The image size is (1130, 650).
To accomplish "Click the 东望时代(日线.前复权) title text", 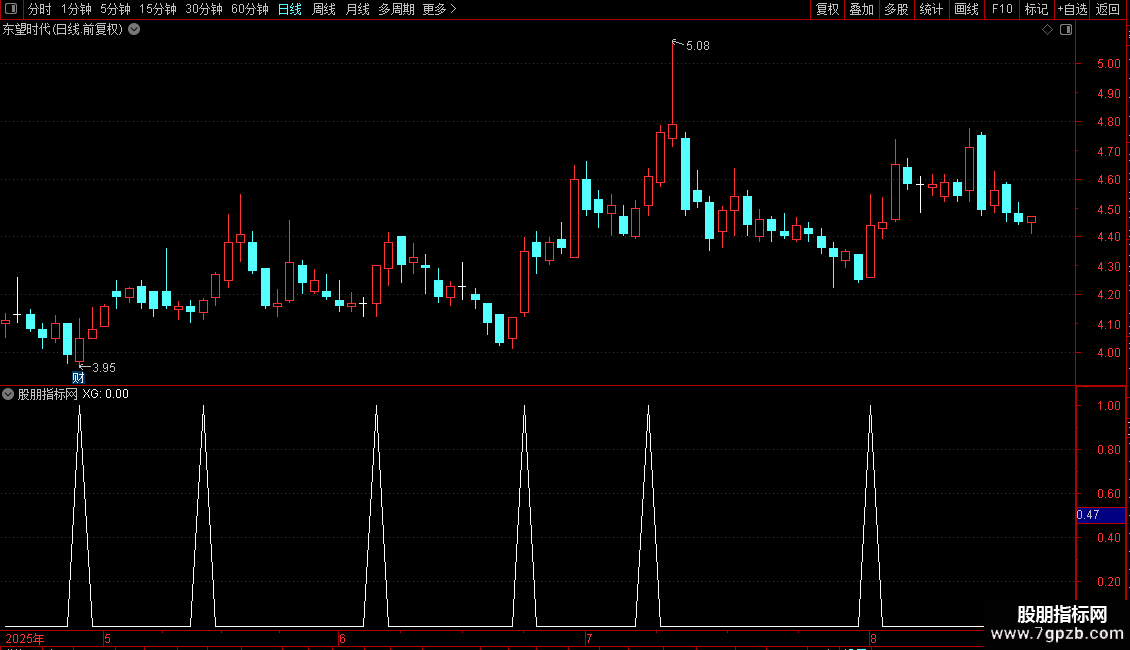I will pyautogui.click(x=63, y=30).
